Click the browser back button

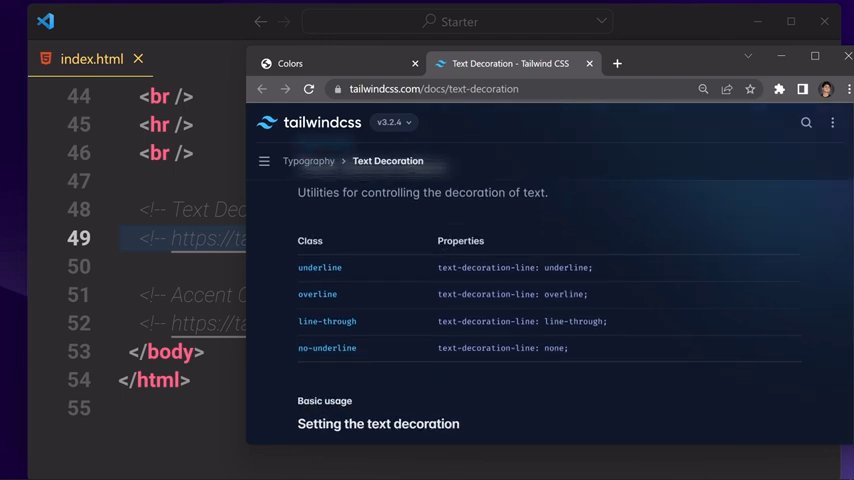pyautogui.click(x=262, y=89)
